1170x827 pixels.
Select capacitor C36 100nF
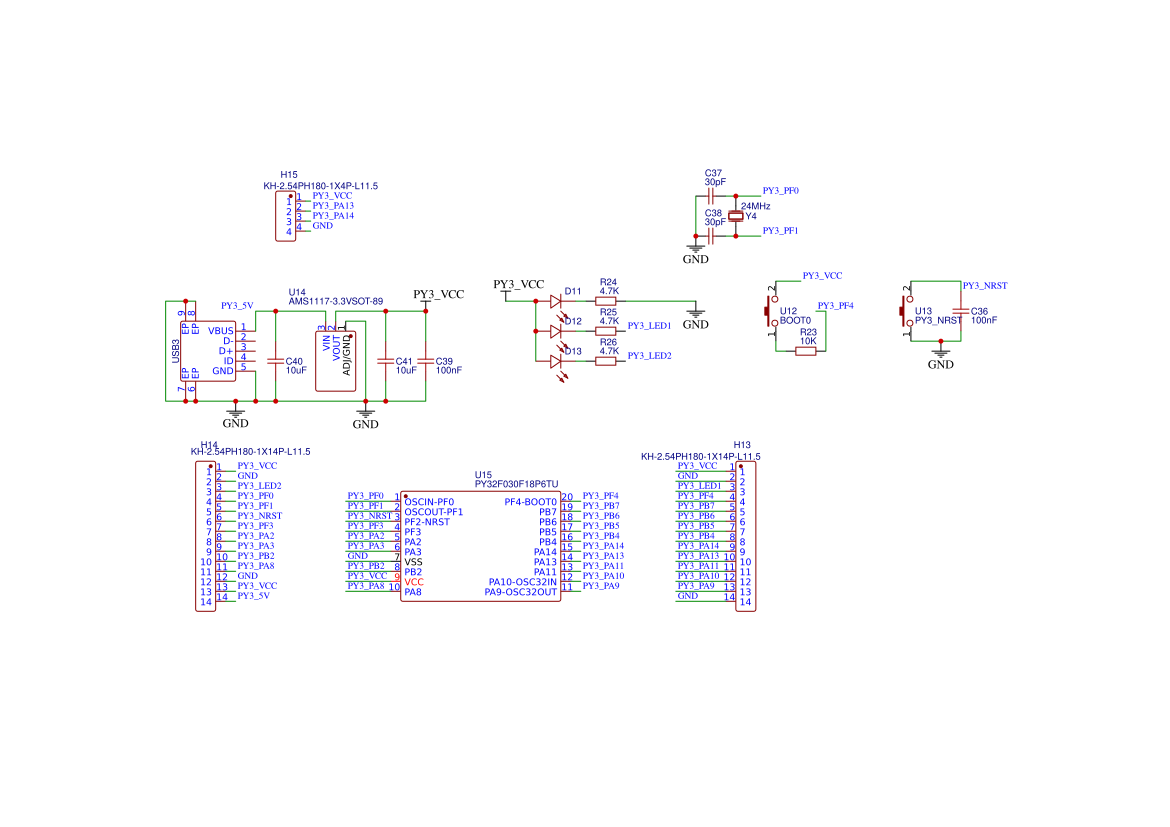(961, 311)
